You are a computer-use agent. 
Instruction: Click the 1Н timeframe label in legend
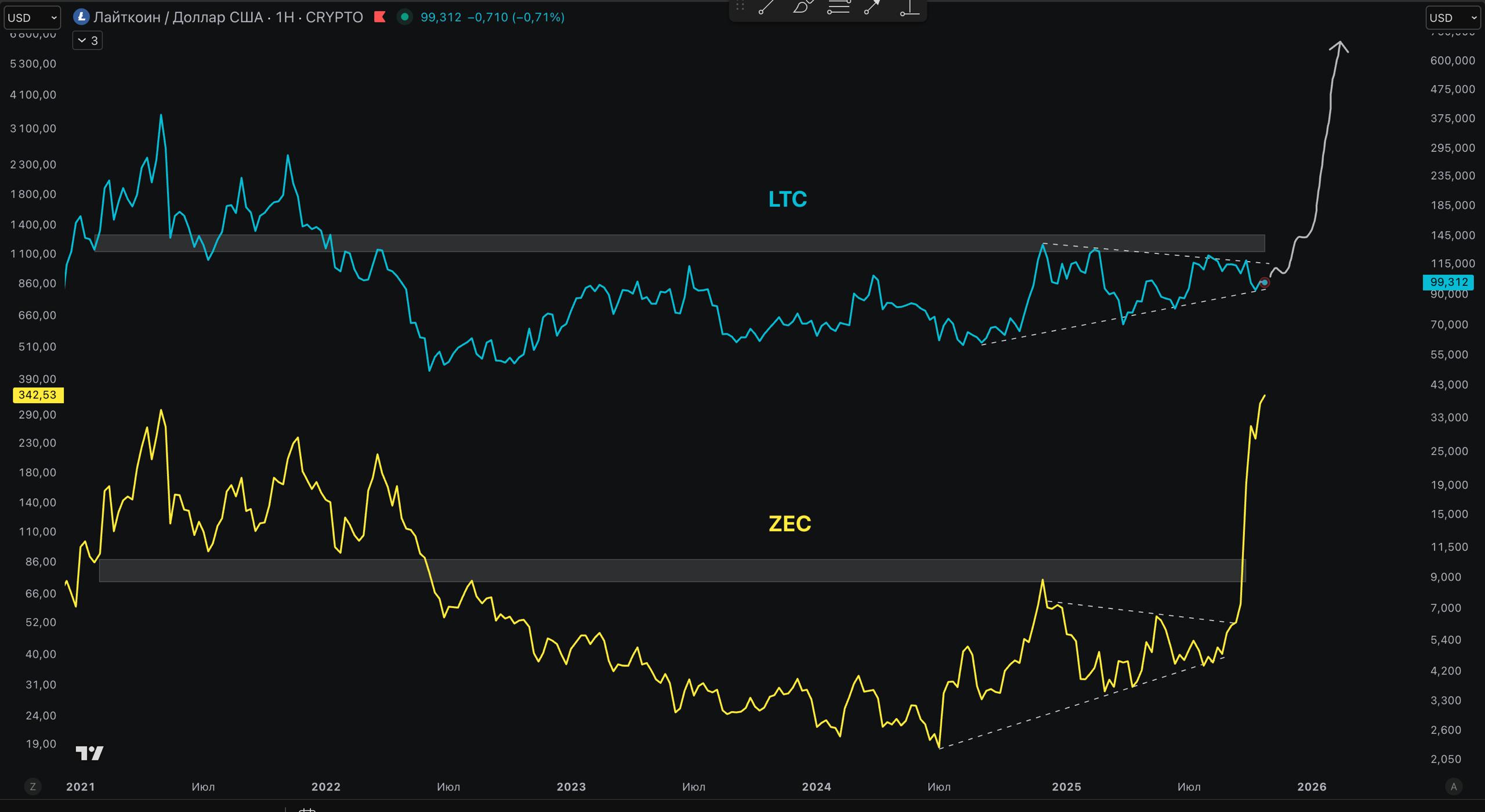coord(284,17)
